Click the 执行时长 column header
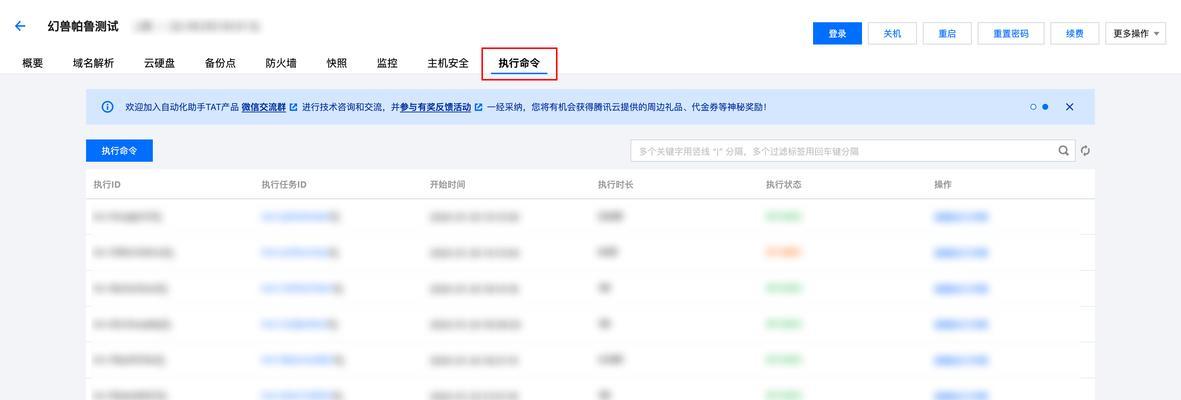Image resolution: width=1181 pixels, height=400 pixels. coord(615,185)
